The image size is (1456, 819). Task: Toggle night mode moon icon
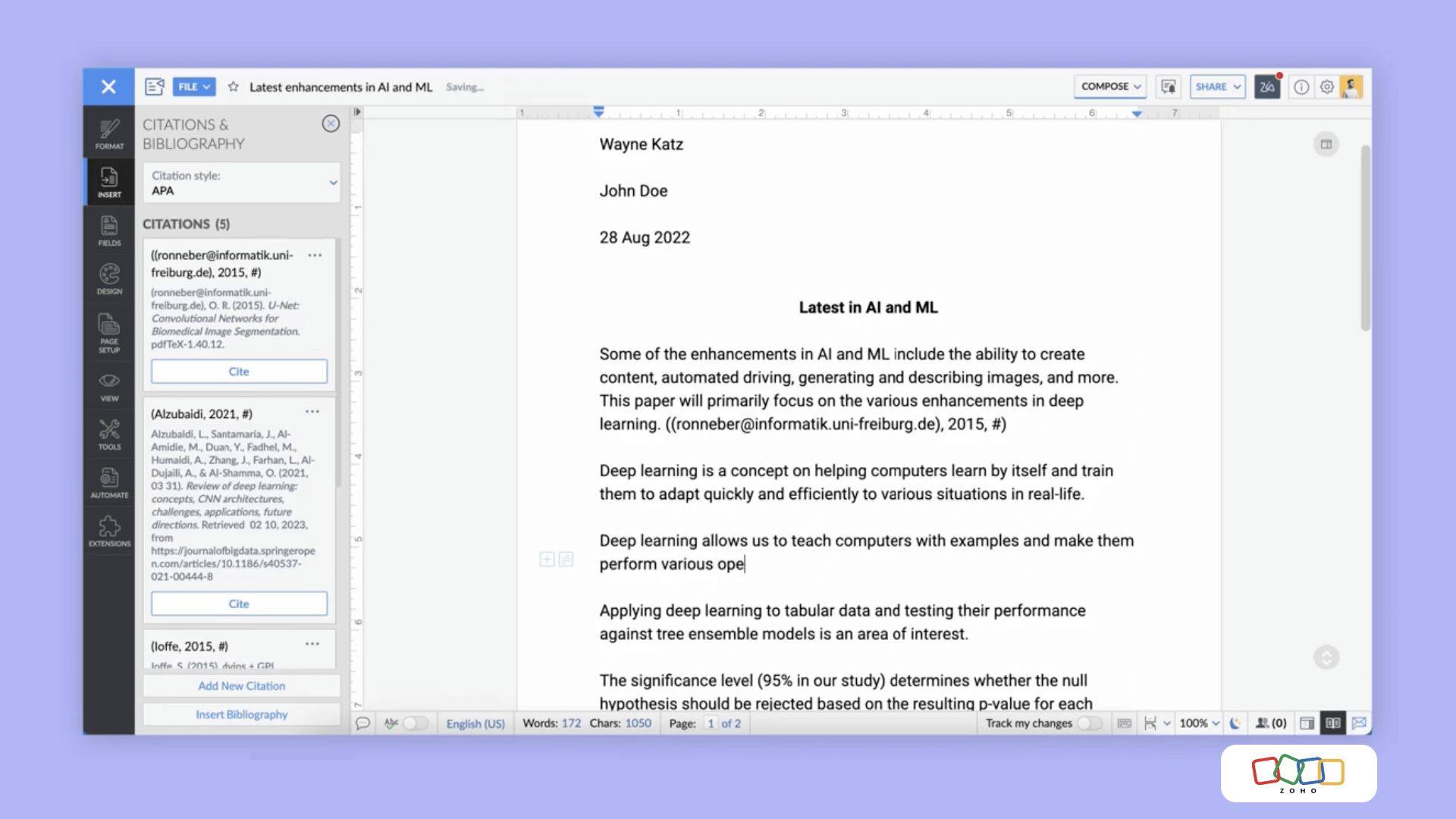click(1235, 723)
